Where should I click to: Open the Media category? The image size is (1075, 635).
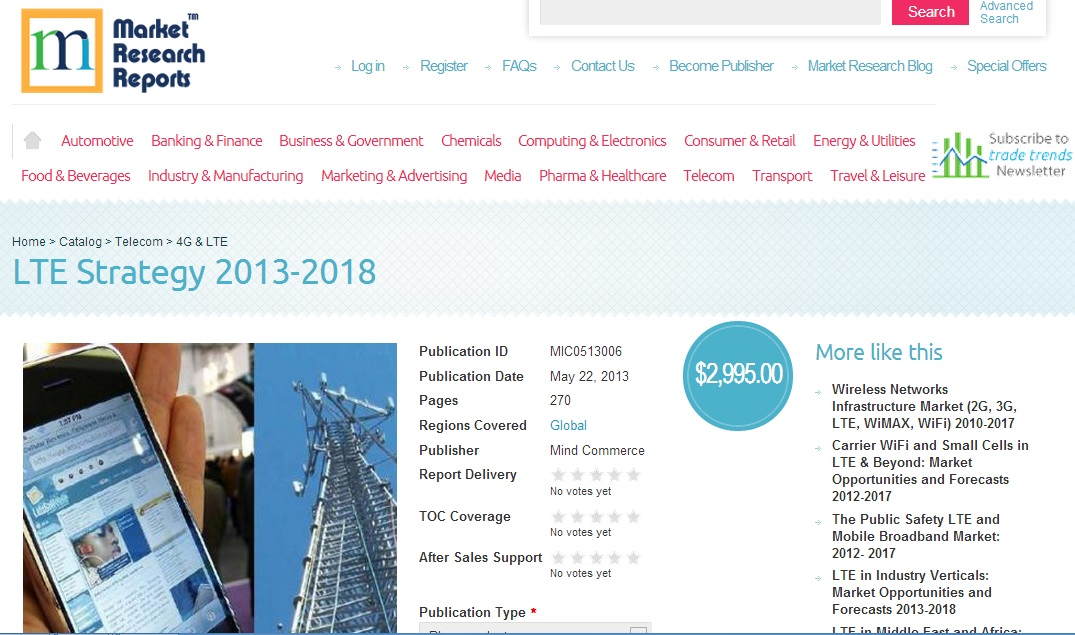502,176
